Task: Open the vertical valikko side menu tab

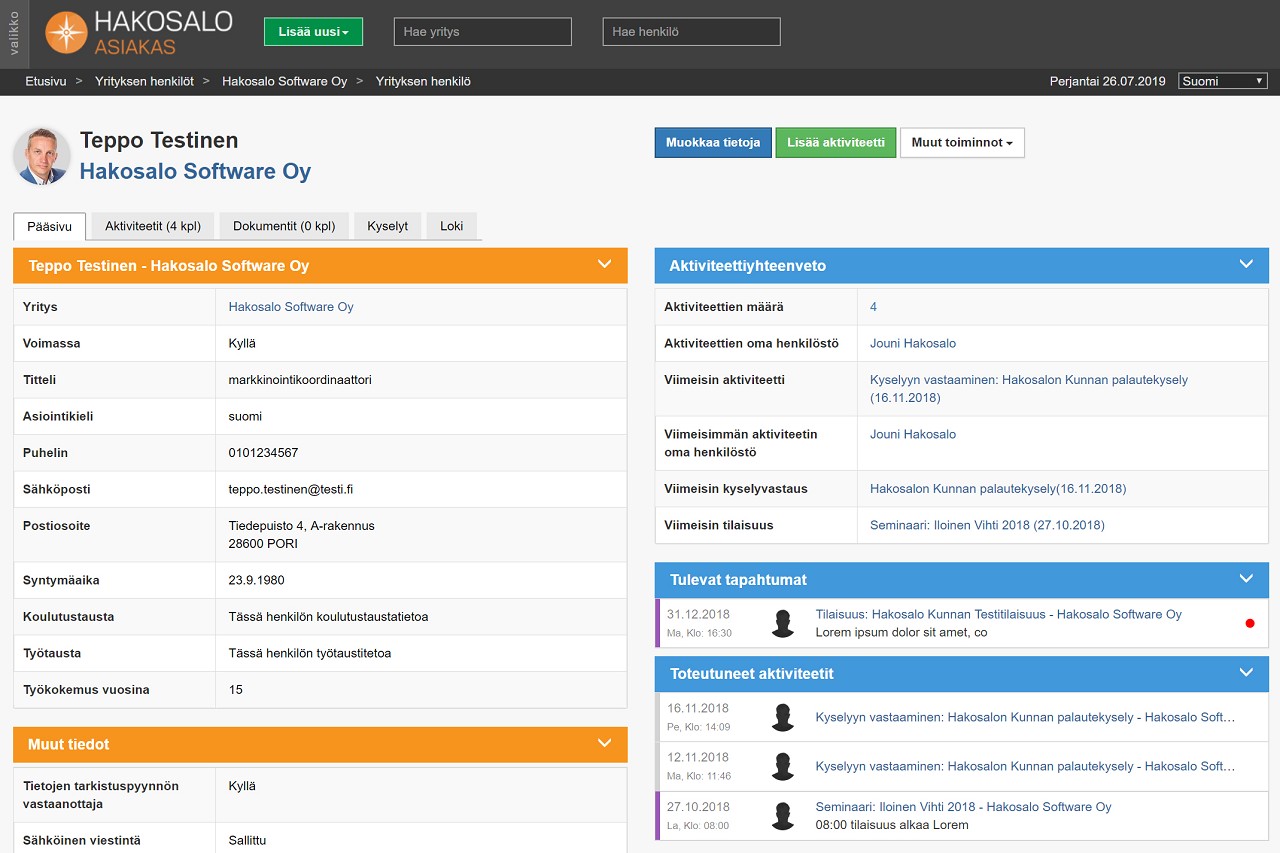Action: click(14, 34)
